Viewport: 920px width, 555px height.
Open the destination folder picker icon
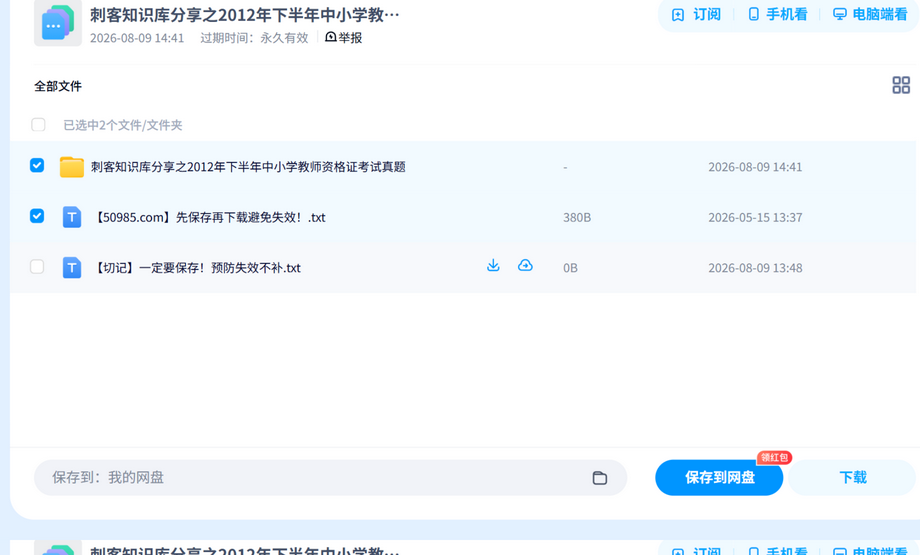599,478
